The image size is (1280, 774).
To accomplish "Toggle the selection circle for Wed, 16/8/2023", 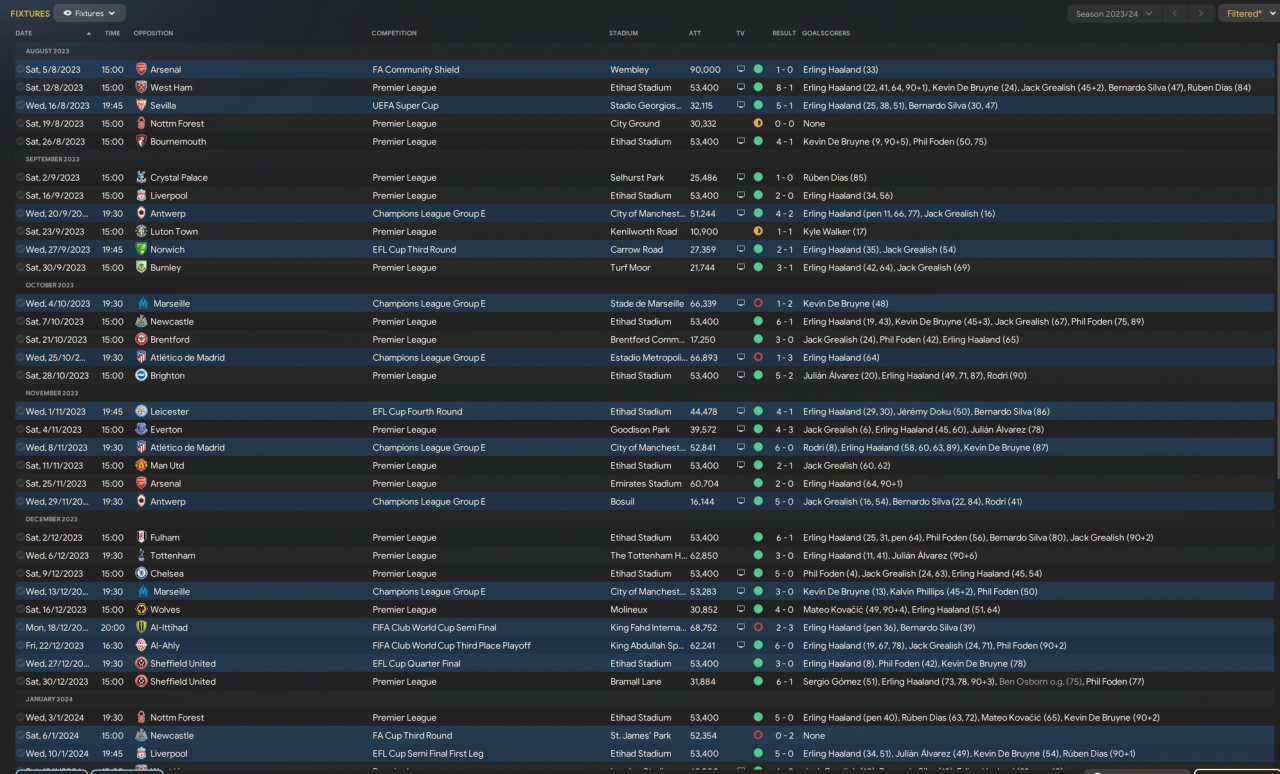I will pyautogui.click(x=20, y=106).
